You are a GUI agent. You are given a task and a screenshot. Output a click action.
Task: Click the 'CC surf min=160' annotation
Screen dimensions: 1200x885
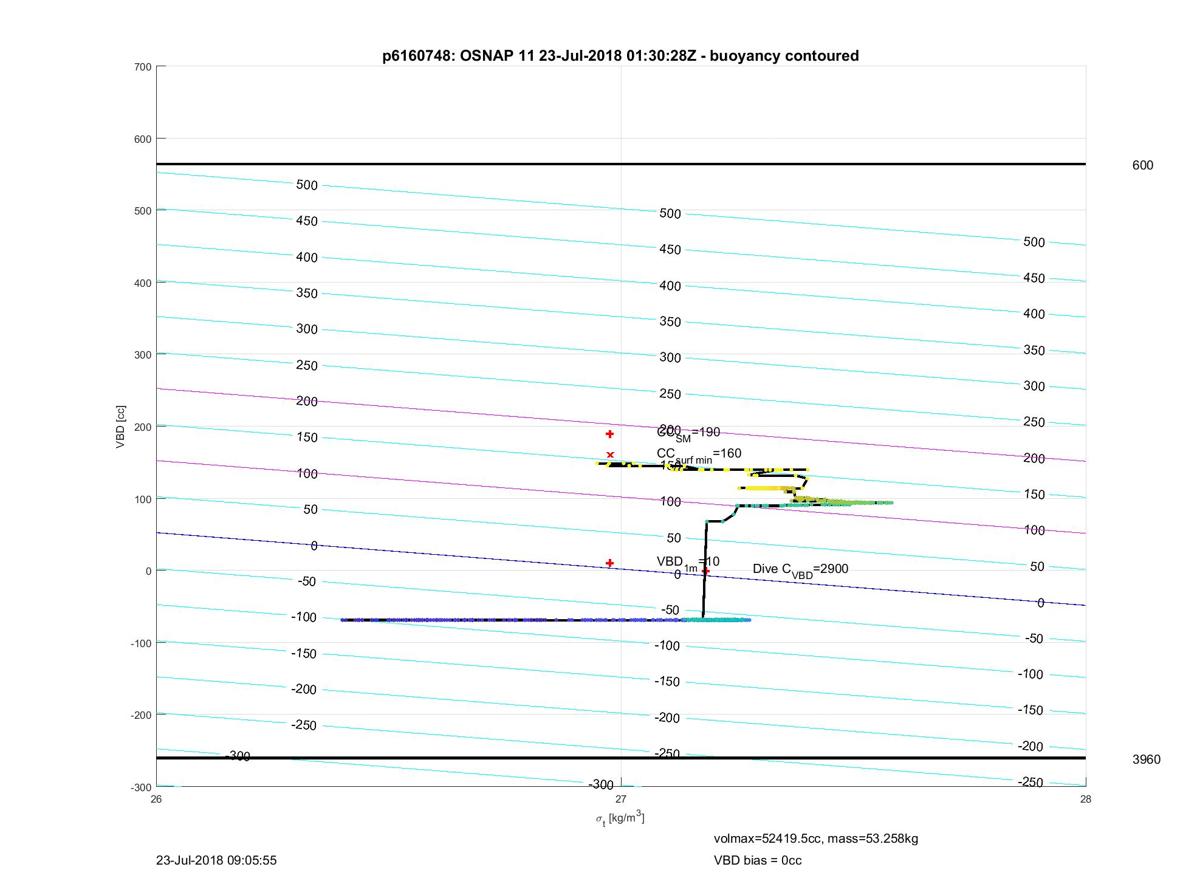[699, 455]
